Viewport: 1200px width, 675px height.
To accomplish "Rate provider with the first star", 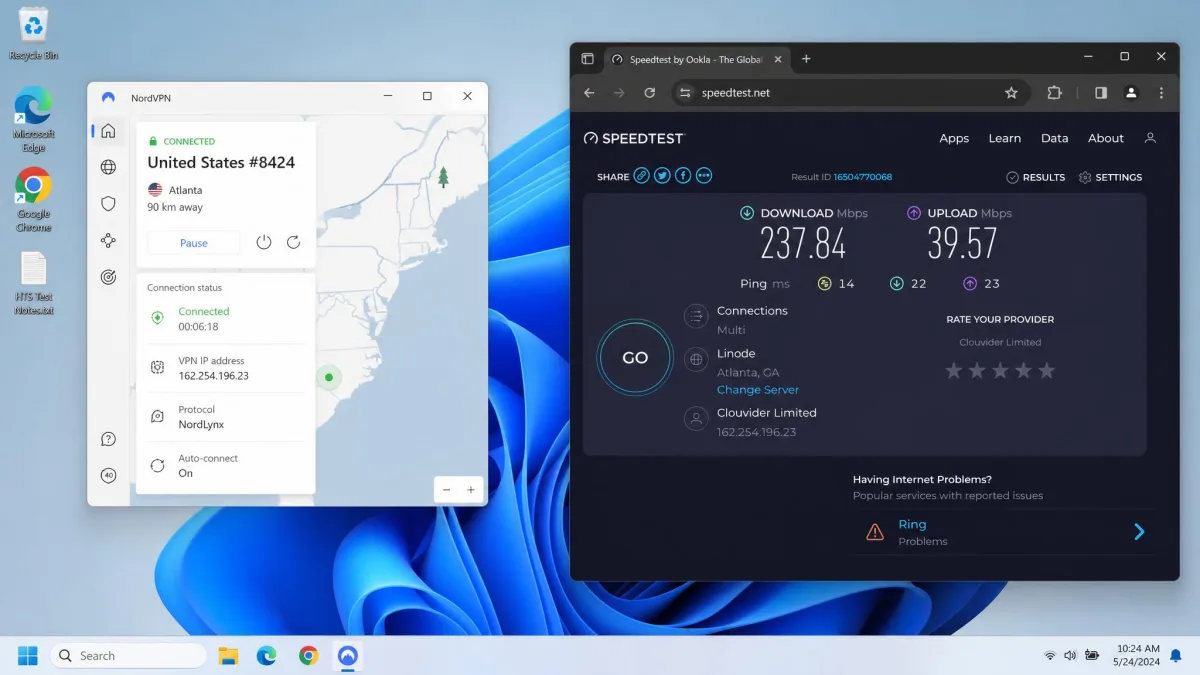I will 954,371.
